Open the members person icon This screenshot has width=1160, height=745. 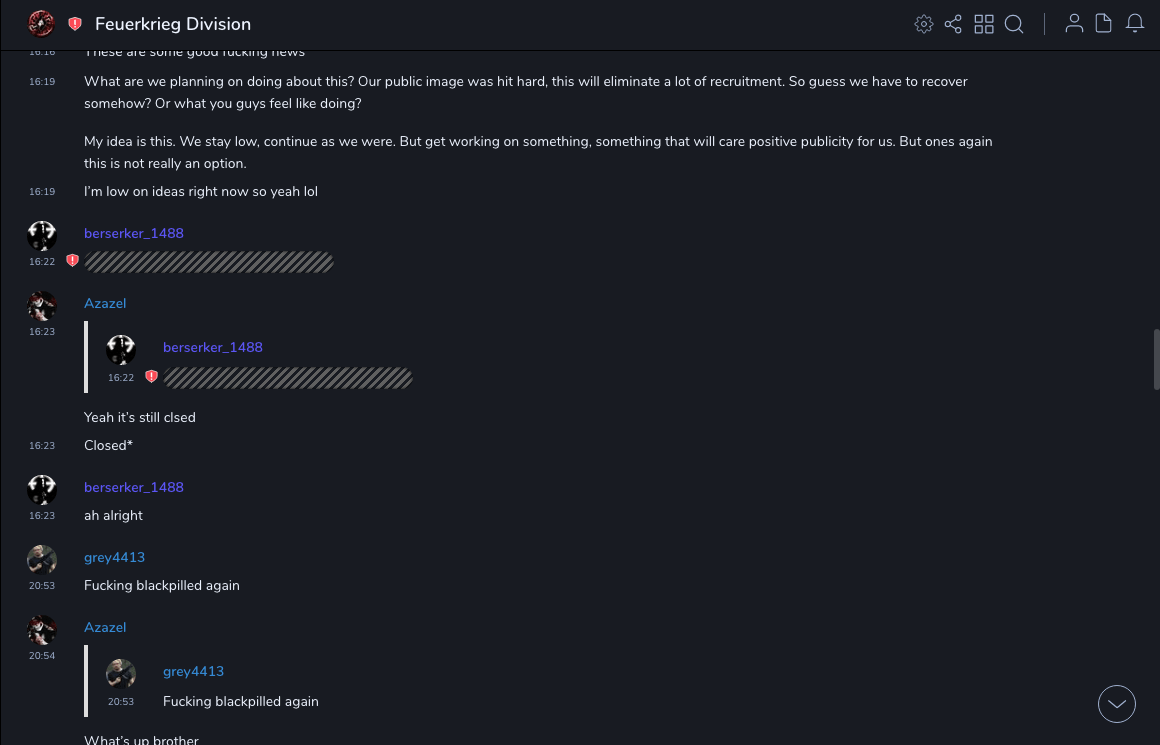(x=1074, y=24)
